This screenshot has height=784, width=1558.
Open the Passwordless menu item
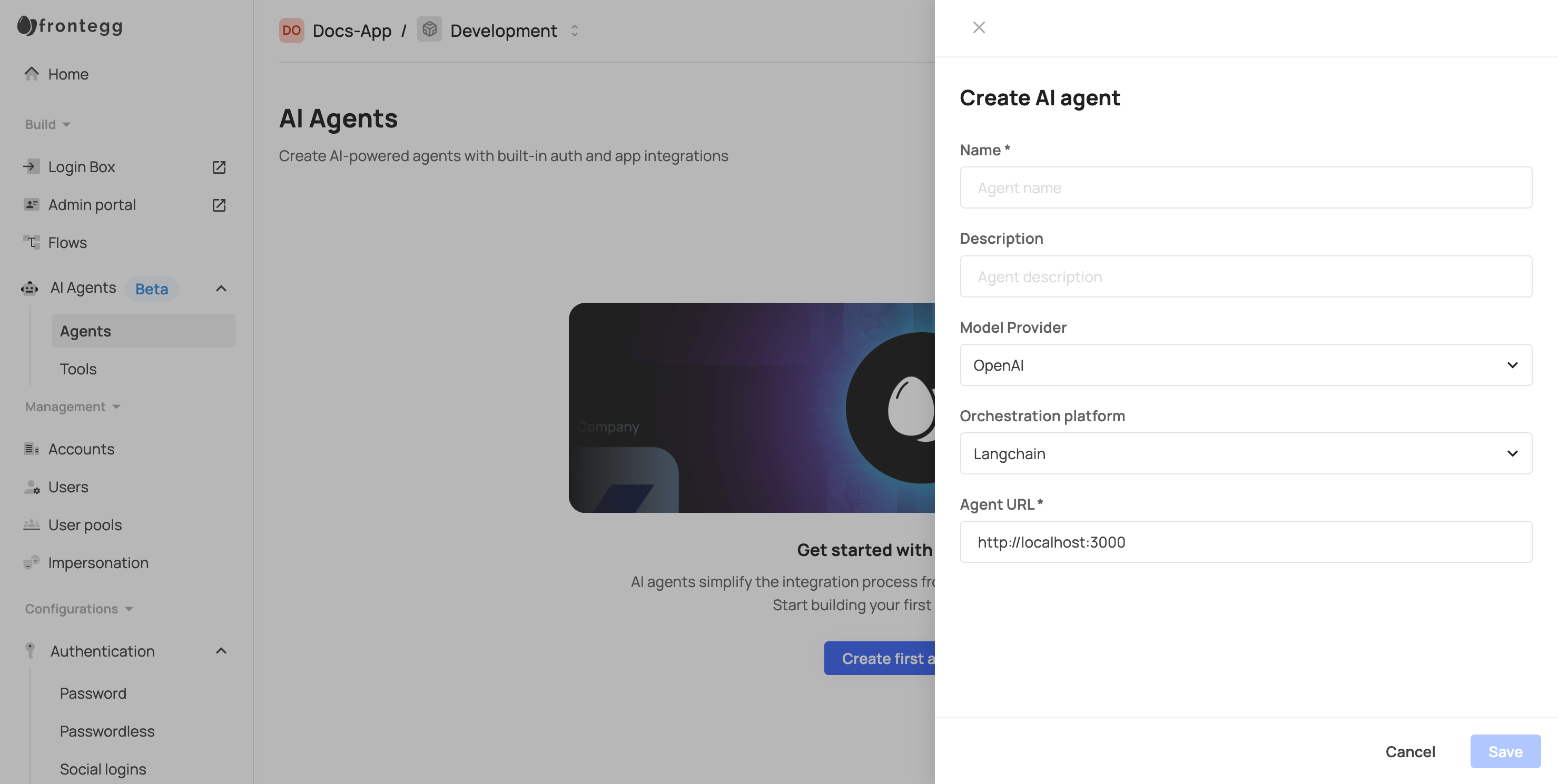tap(107, 731)
